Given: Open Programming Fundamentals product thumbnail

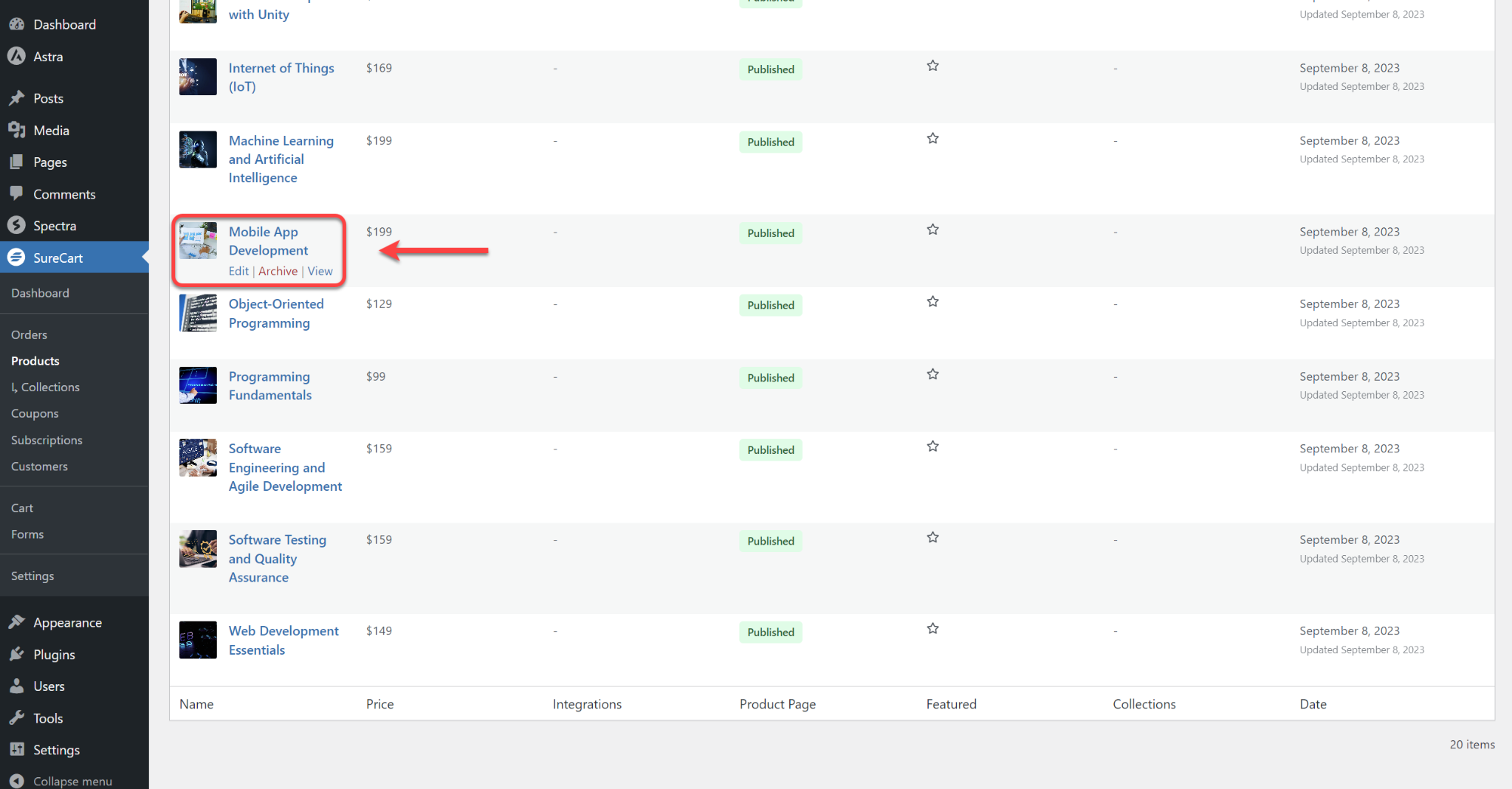Looking at the screenshot, I should tap(198, 385).
